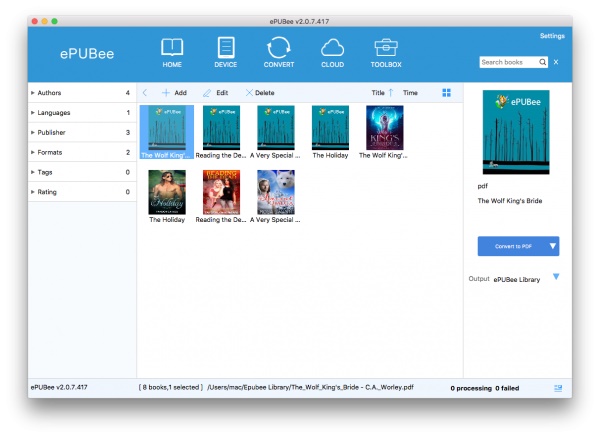Select The Wolf King's purple cover book
Image resolution: width=600 pixels, height=438 pixels.
click(x=385, y=128)
